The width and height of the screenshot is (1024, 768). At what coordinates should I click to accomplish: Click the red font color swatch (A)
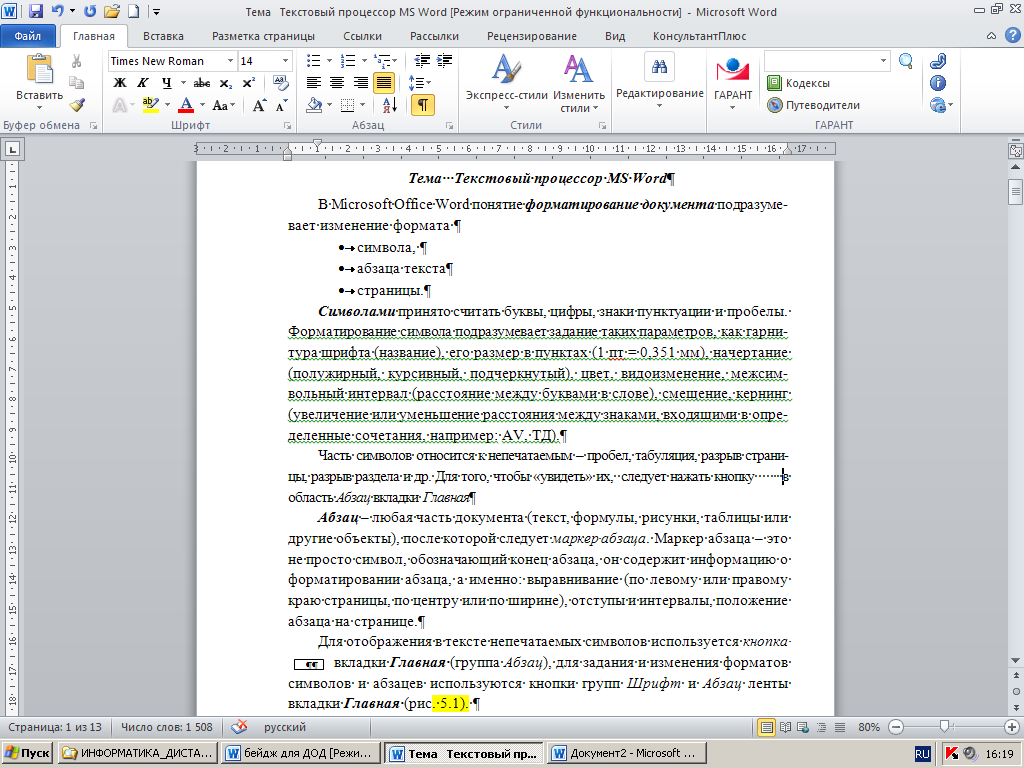point(186,105)
